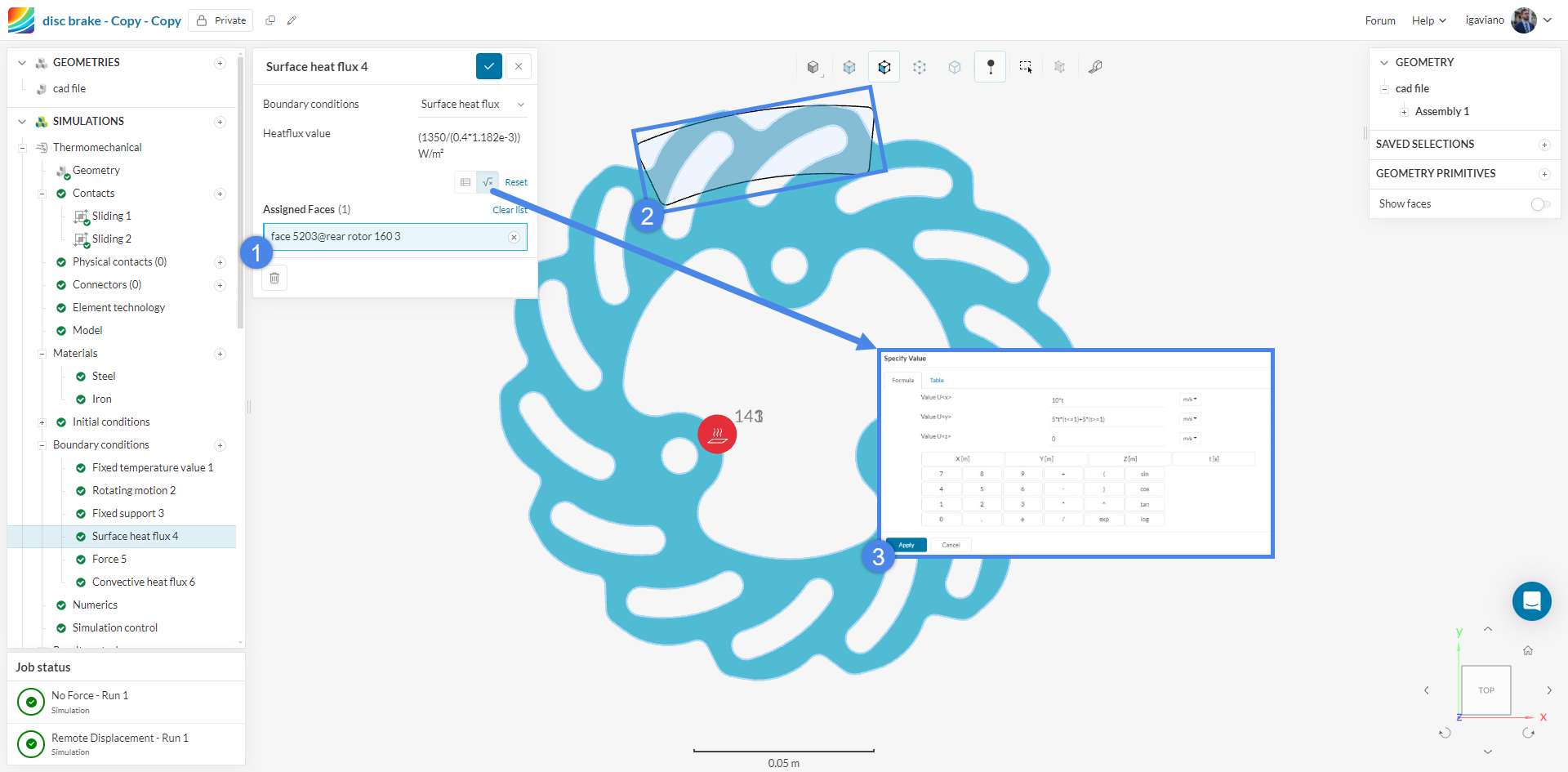Collapse the Contacts tree node

[42, 194]
